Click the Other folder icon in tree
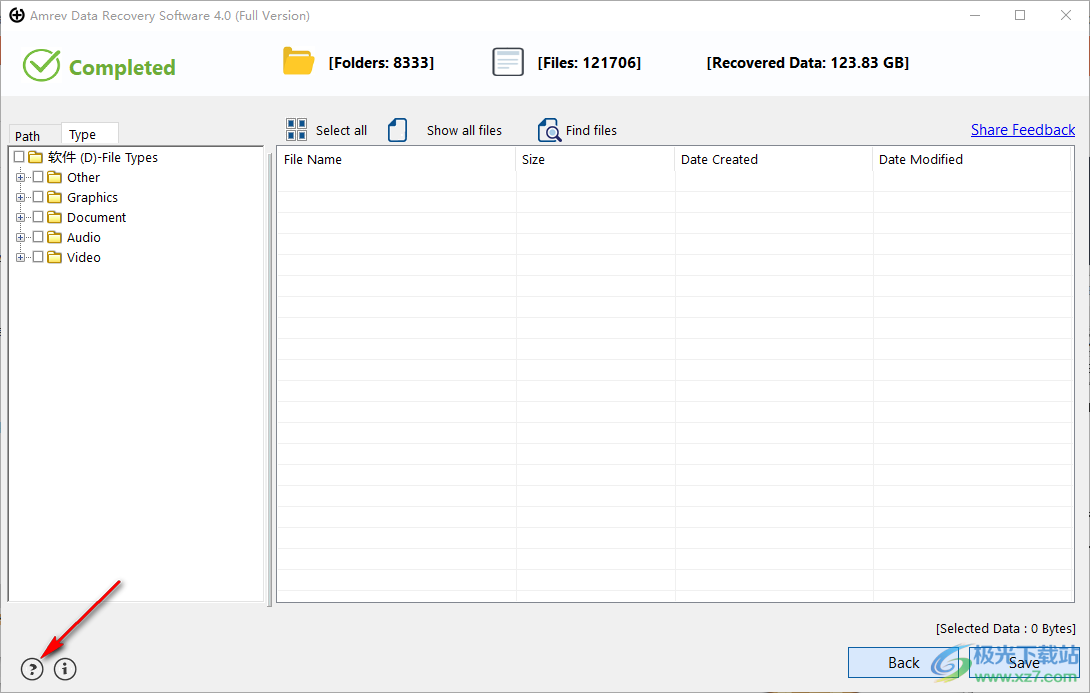Image resolution: width=1090 pixels, height=693 pixels. coord(55,177)
